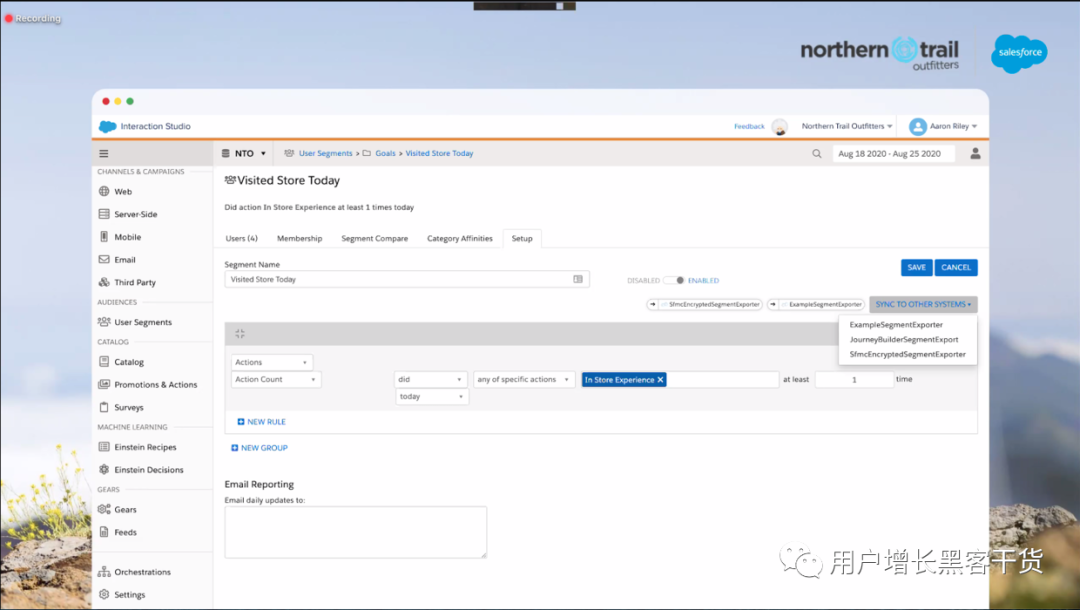Click the Catalog icon in sidebar
This screenshot has height=610, width=1080.
[x=104, y=361]
